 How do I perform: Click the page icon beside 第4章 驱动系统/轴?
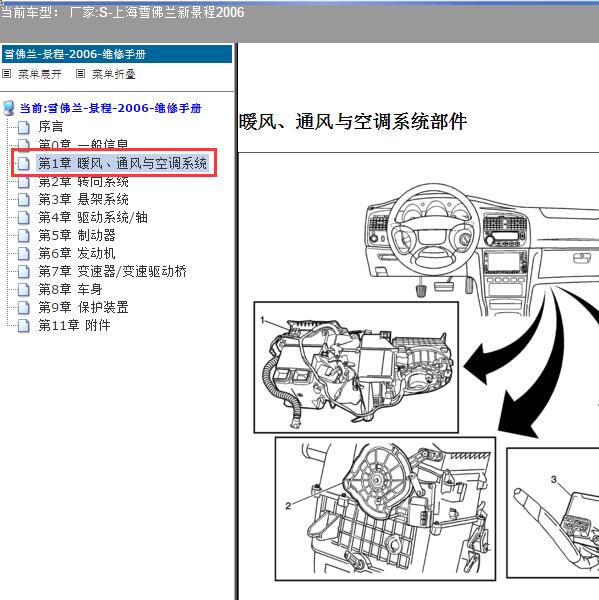pos(24,218)
